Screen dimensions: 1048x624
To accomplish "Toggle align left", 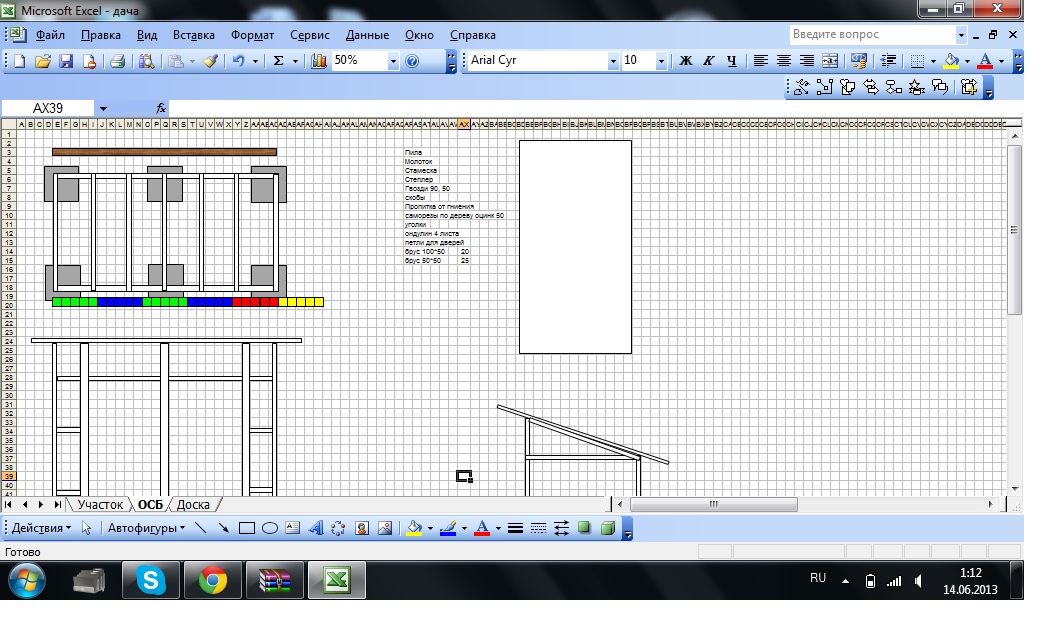I will click(x=761, y=61).
